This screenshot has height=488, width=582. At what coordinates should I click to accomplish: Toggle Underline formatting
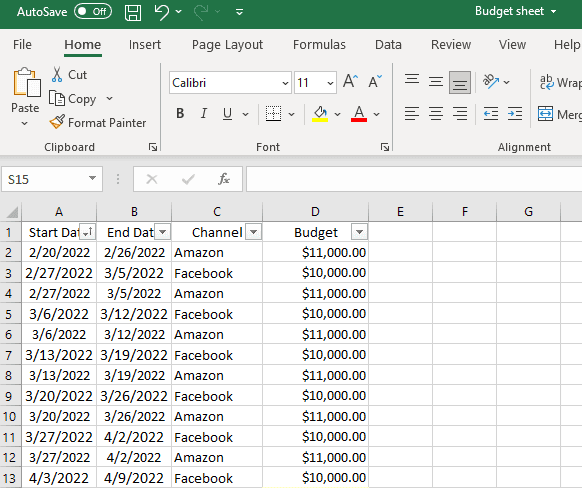(228, 114)
